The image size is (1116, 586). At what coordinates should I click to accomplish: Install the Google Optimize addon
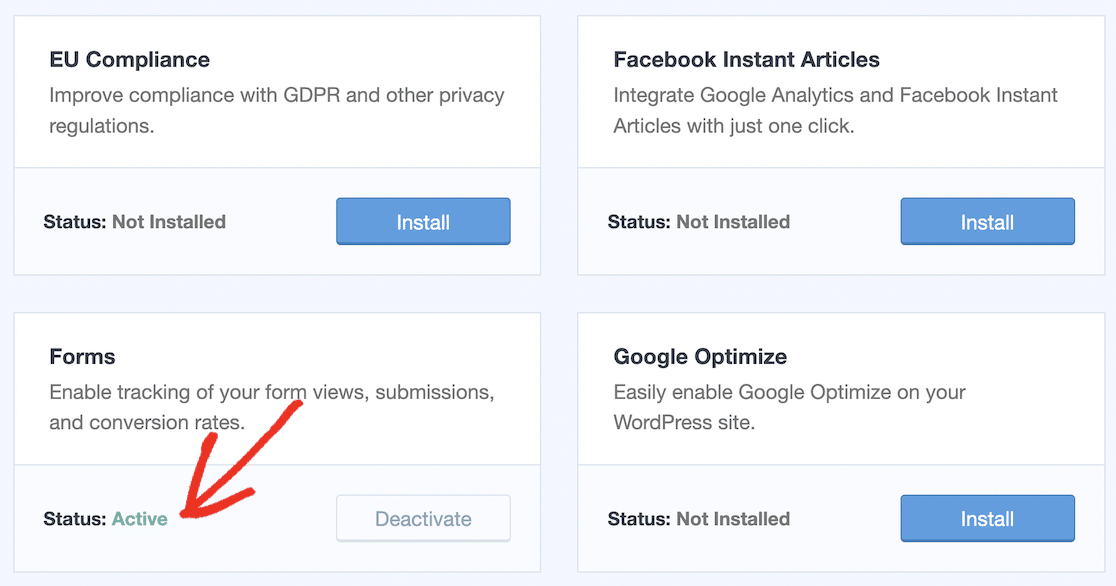987,518
